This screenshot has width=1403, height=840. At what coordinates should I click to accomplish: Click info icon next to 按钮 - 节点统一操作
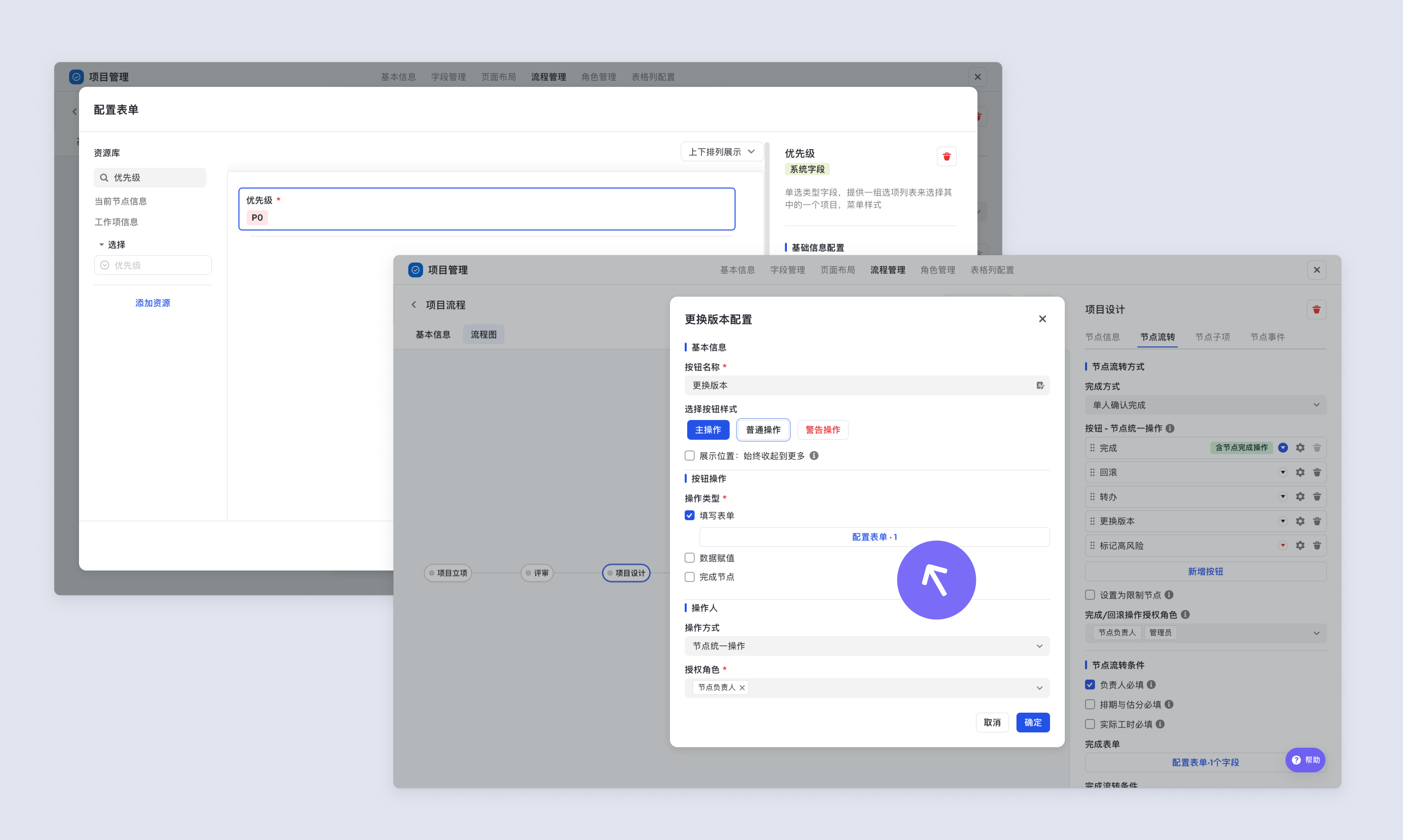1170,428
